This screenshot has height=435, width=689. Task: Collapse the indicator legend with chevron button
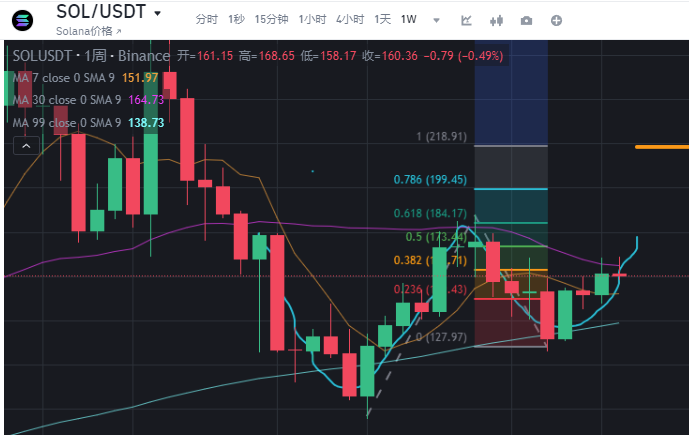click(x=23, y=147)
